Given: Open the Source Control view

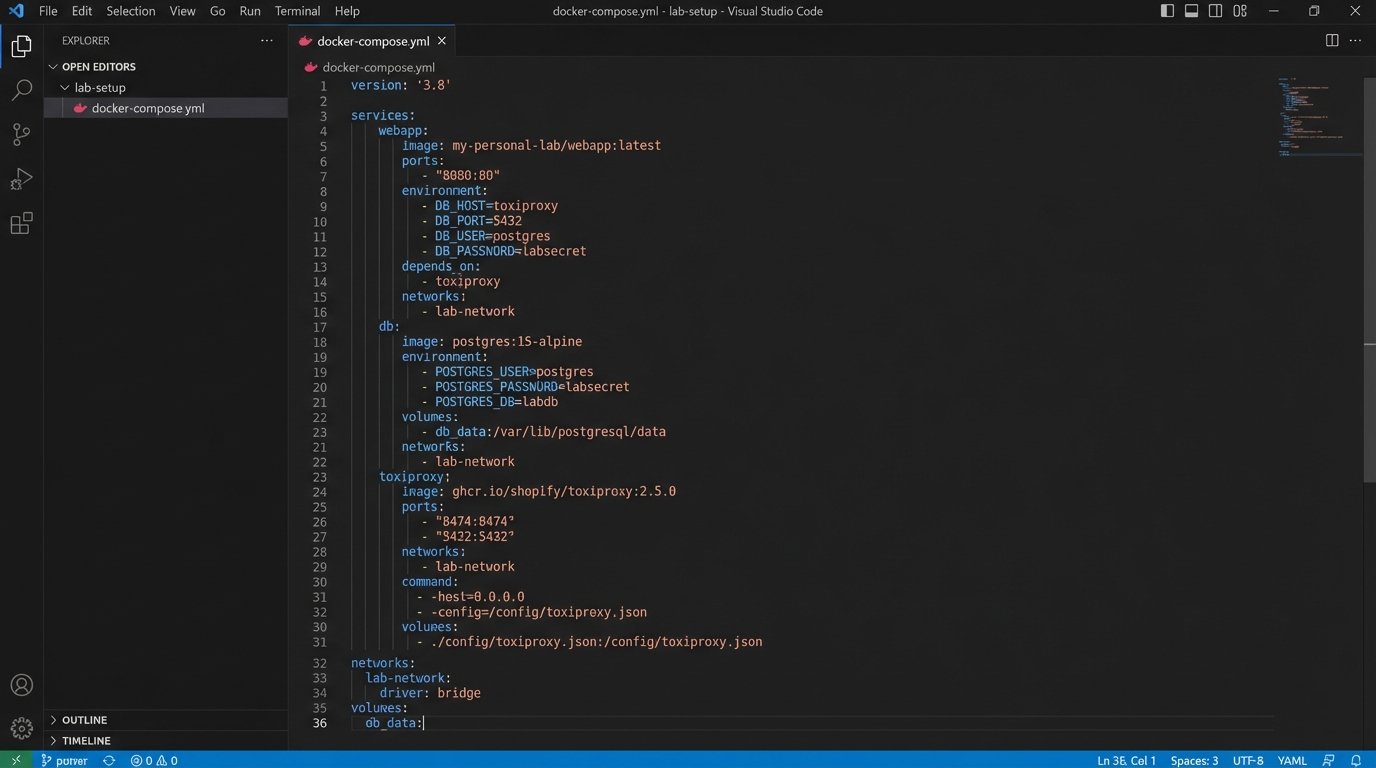Looking at the screenshot, I should [21, 135].
